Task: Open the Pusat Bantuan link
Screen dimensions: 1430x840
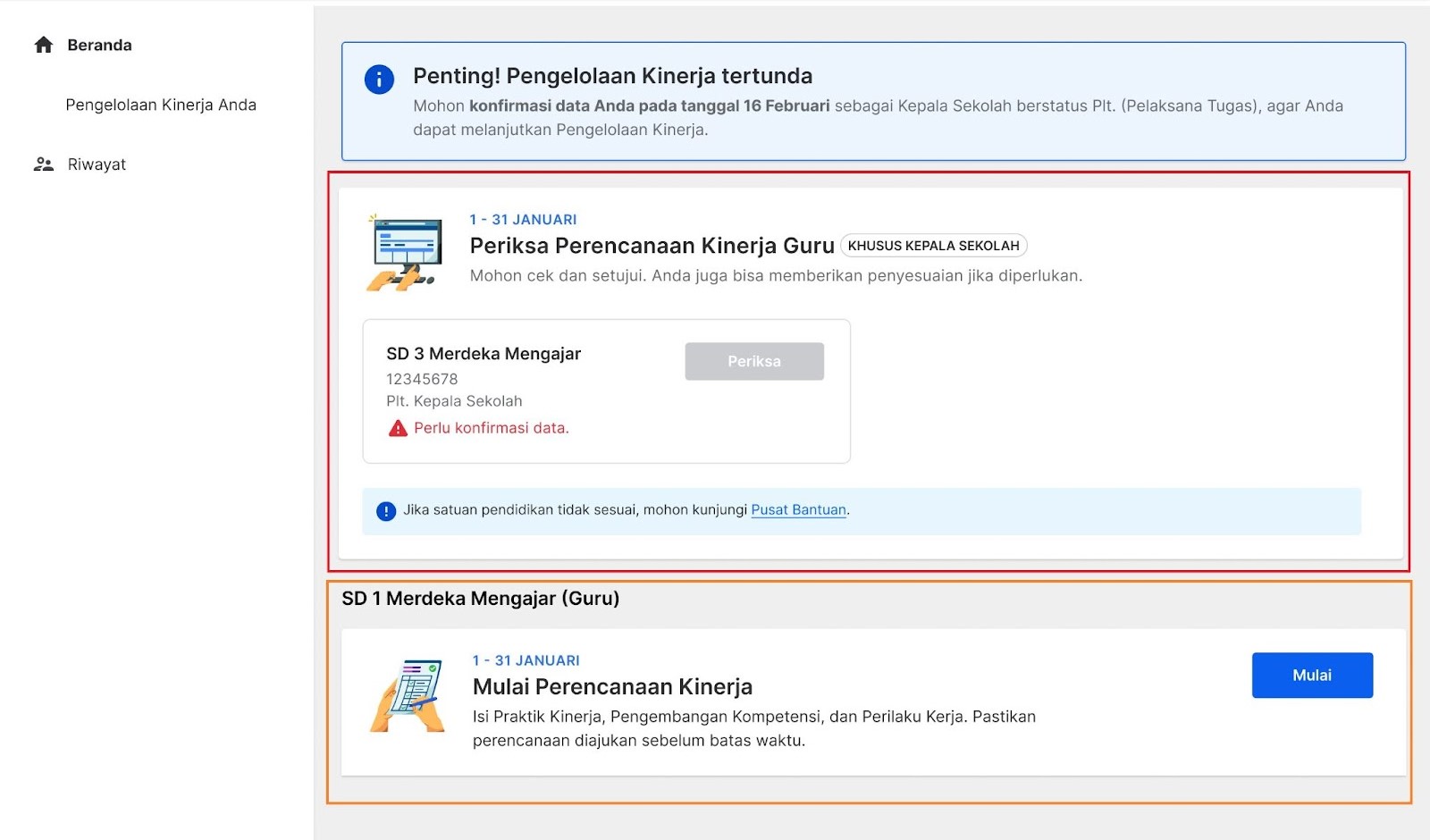Action: (x=798, y=510)
